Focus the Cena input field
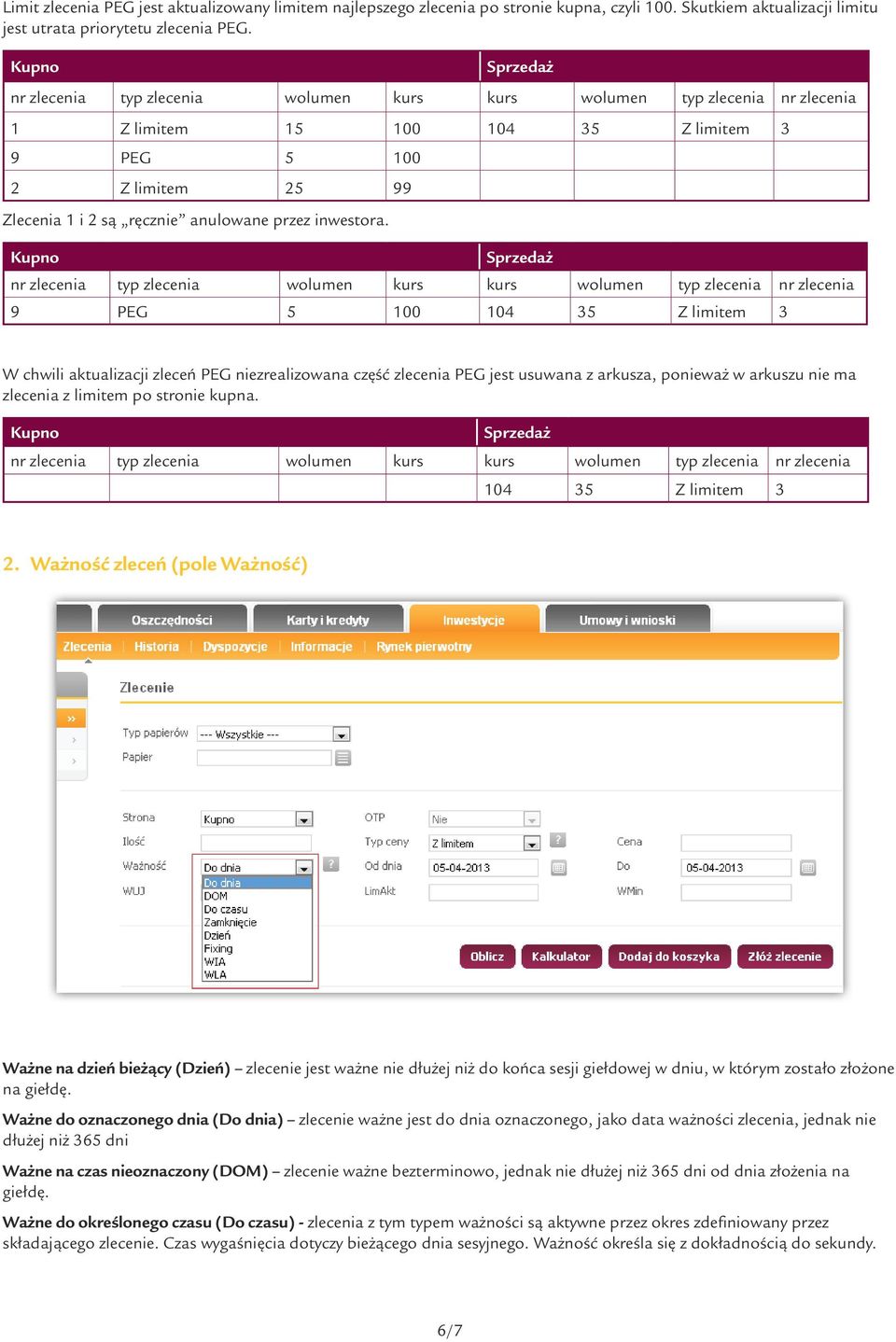 tap(736, 843)
